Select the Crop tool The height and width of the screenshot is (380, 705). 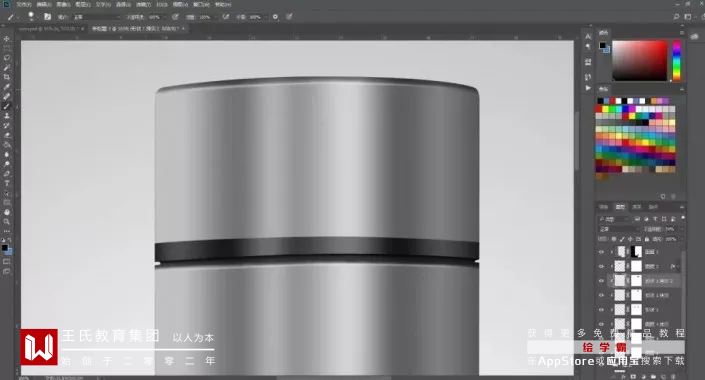[7, 77]
